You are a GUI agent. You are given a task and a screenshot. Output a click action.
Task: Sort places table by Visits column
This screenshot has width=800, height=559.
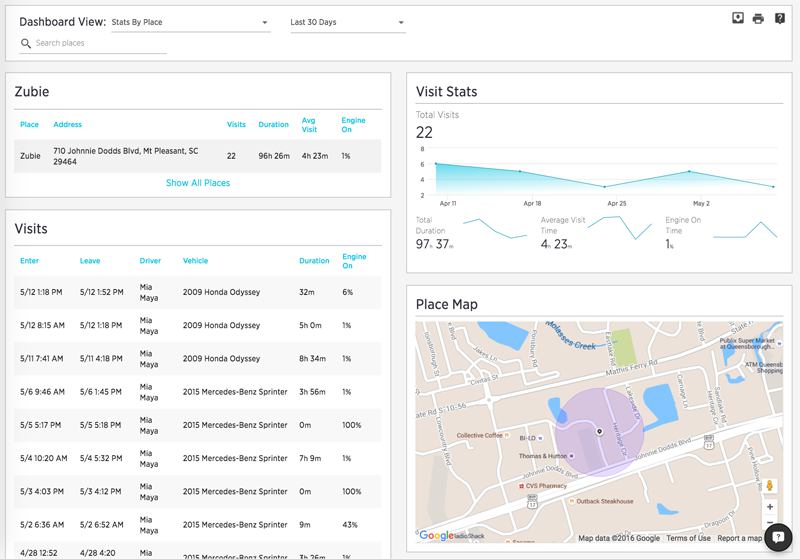point(236,124)
